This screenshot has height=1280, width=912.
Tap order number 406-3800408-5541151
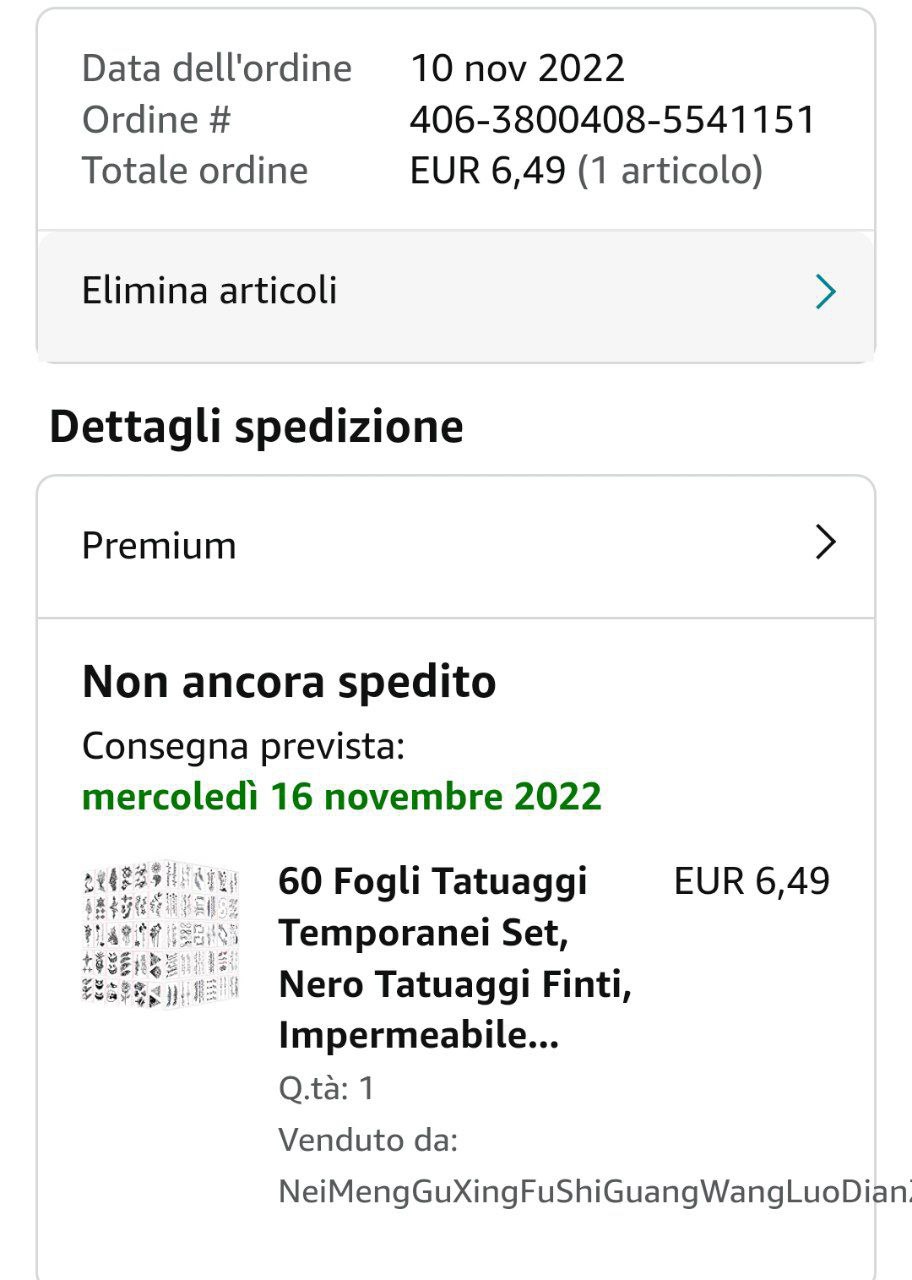(612, 120)
